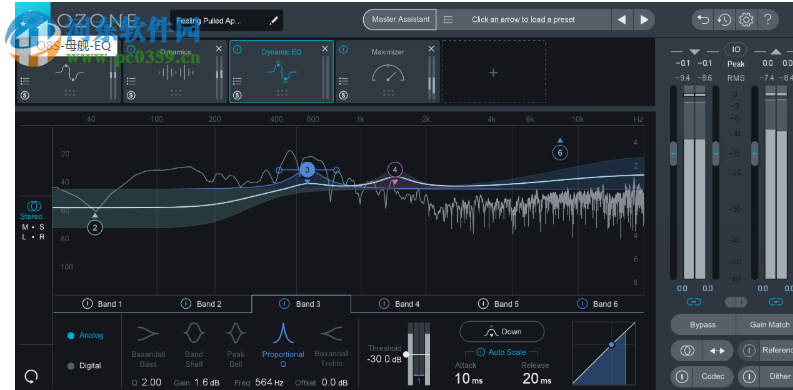
Task: Click the Bypass button
Action: (703, 325)
